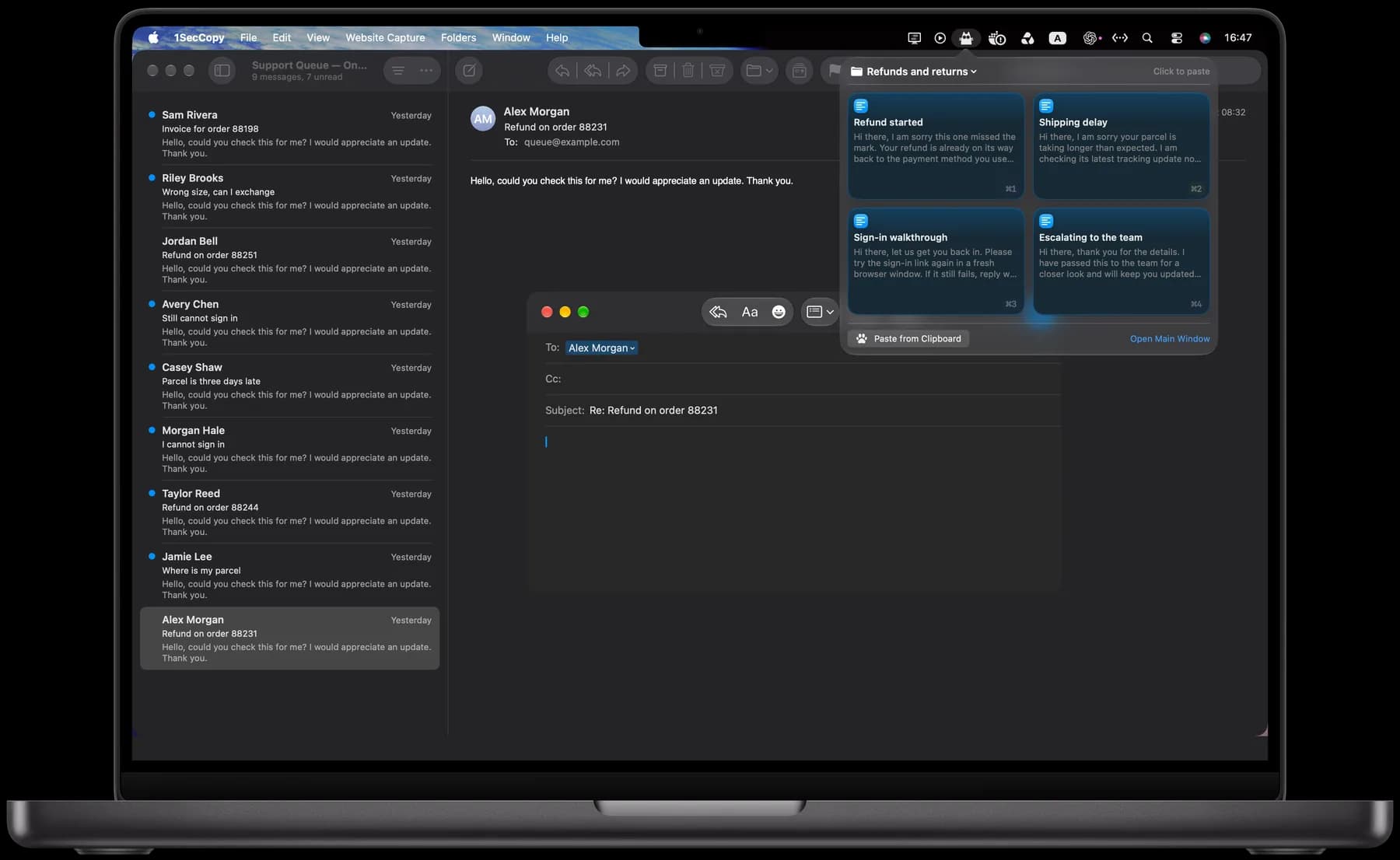The width and height of the screenshot is (1400, 860).
Task: Open the move-to-folder dropdown in toolbar
Action: pos(759,71)
